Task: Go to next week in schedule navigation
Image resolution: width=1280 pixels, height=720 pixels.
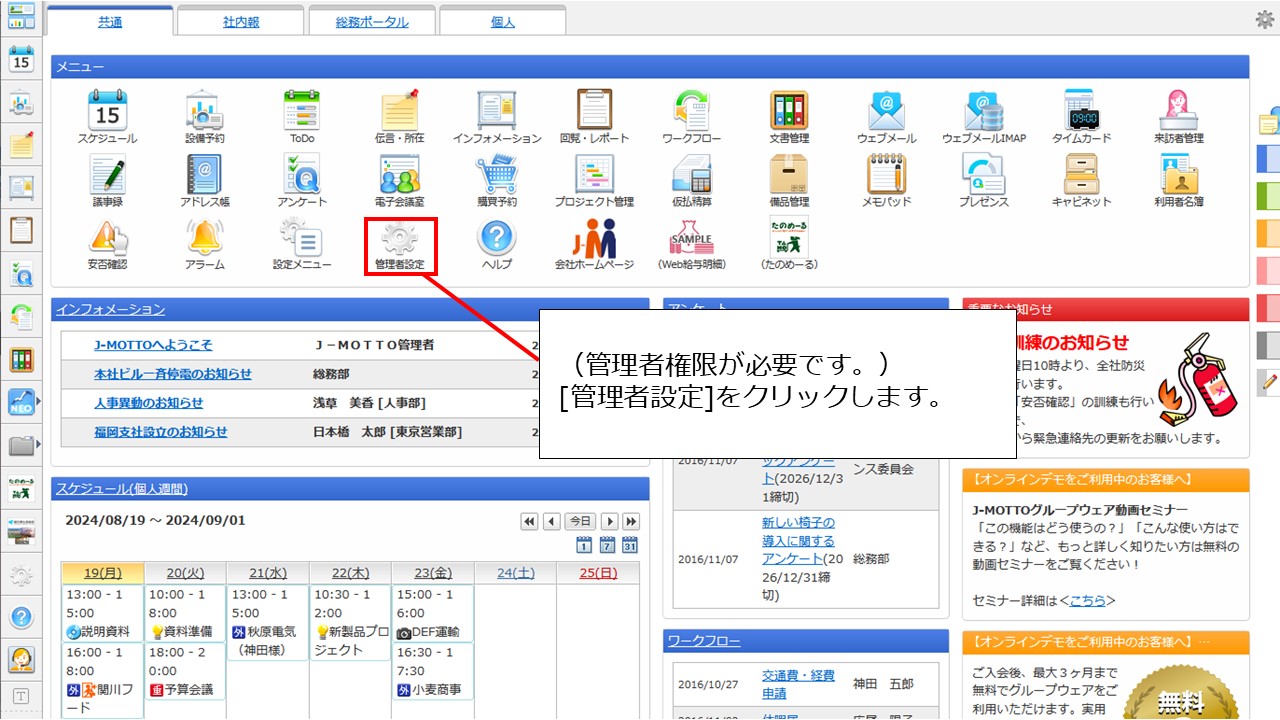Action: point(631,521)
